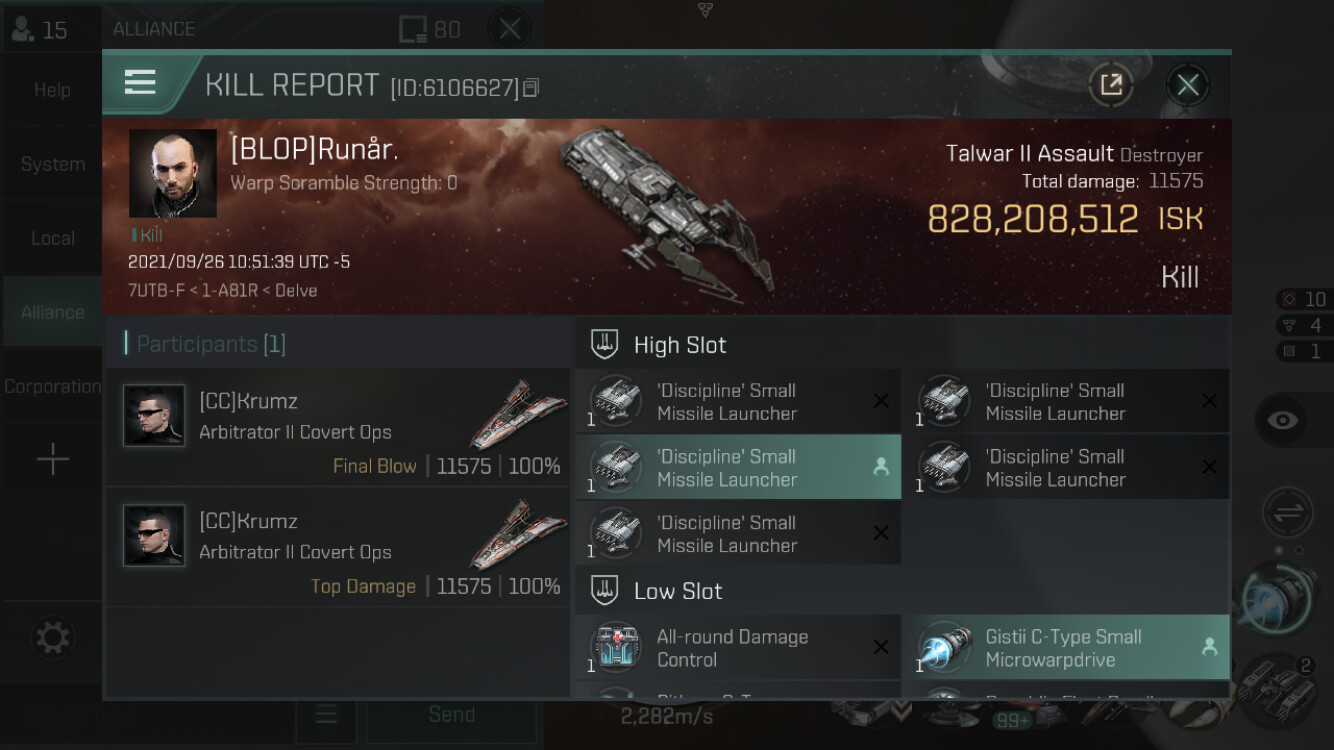Open chat settings gear icon

(x=52, y=638)
